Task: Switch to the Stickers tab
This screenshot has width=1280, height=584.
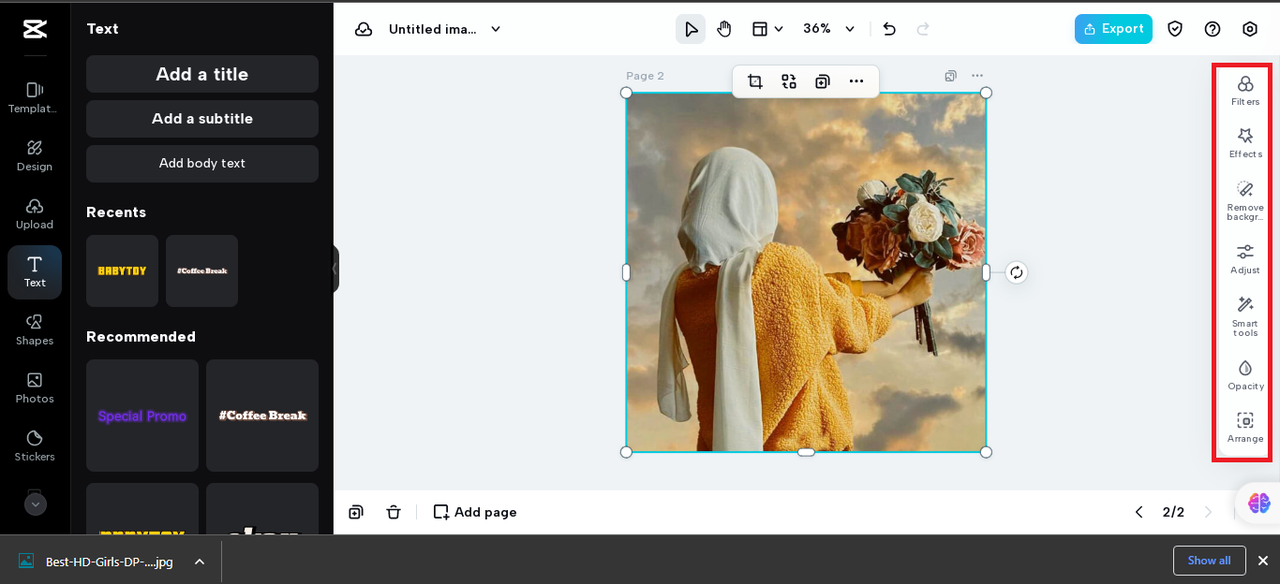Action: pyautogui.click(x=35, y=444)
